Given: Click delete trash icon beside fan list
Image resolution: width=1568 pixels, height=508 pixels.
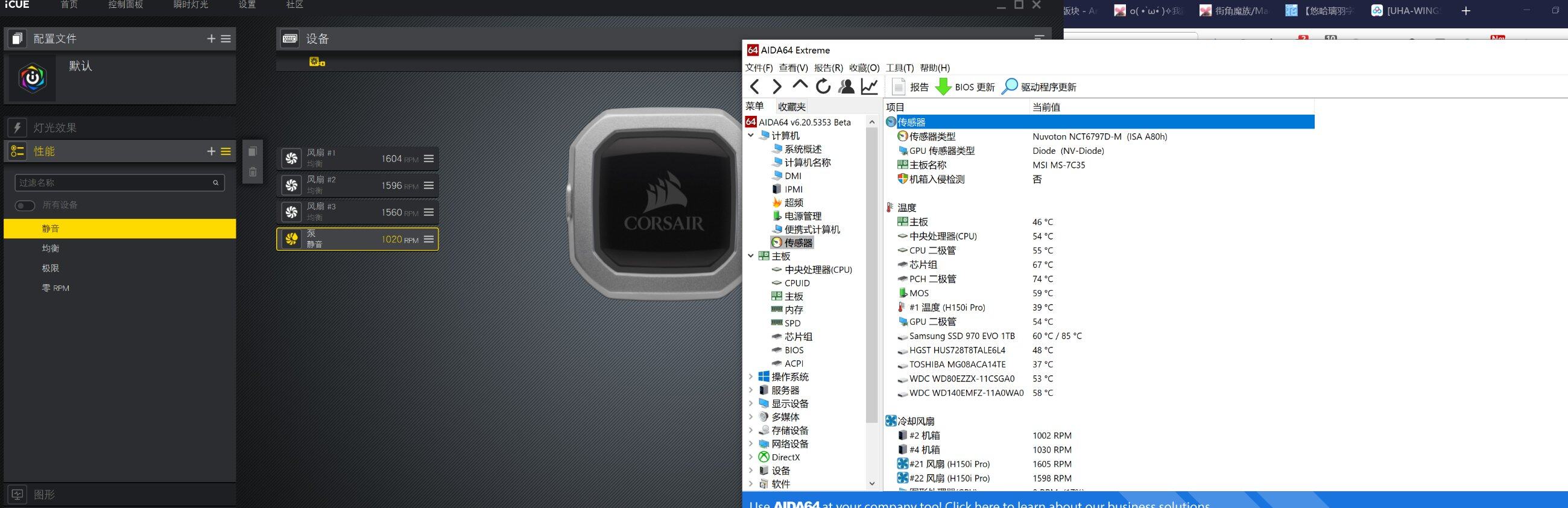Looking at the screenshot, I should point(253,172).
